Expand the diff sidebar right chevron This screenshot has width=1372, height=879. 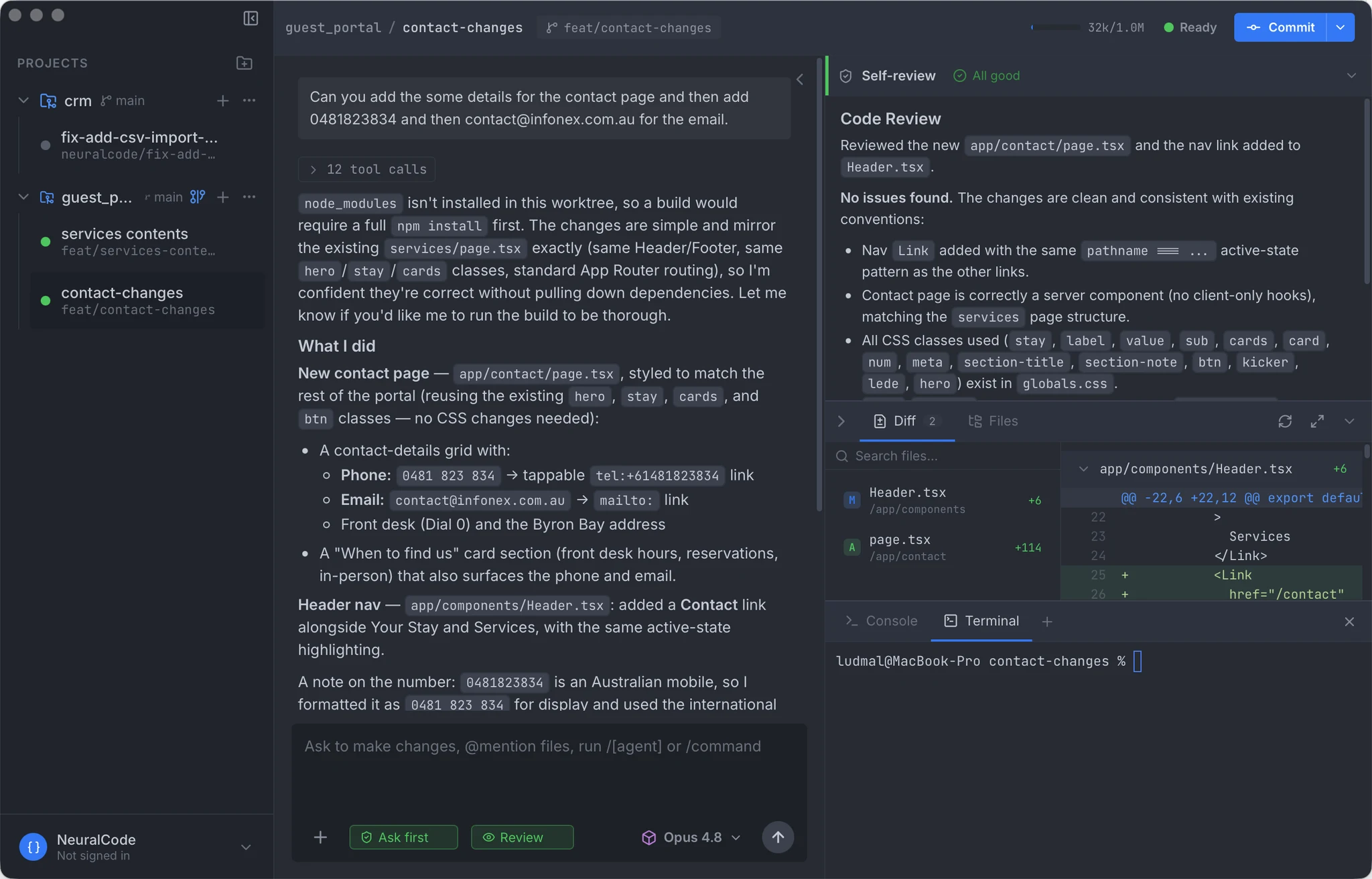point(841,421)
